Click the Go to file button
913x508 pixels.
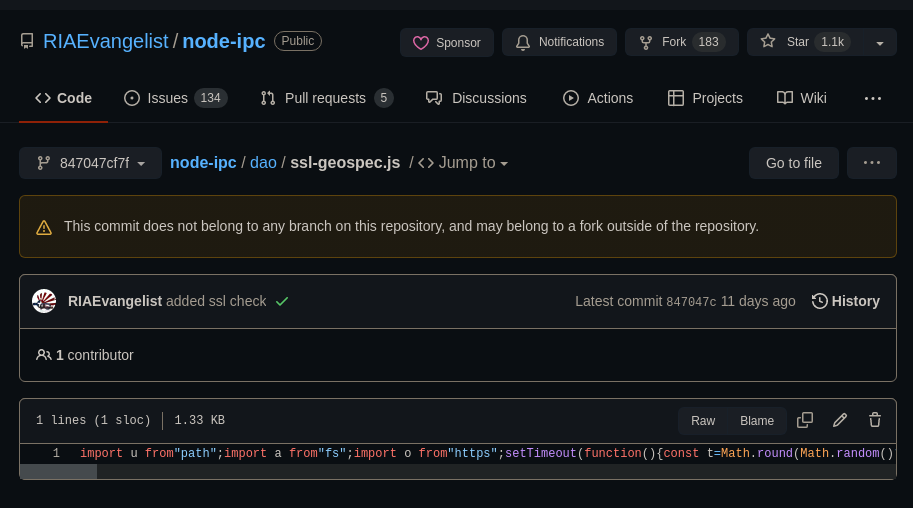click(794, 163)
